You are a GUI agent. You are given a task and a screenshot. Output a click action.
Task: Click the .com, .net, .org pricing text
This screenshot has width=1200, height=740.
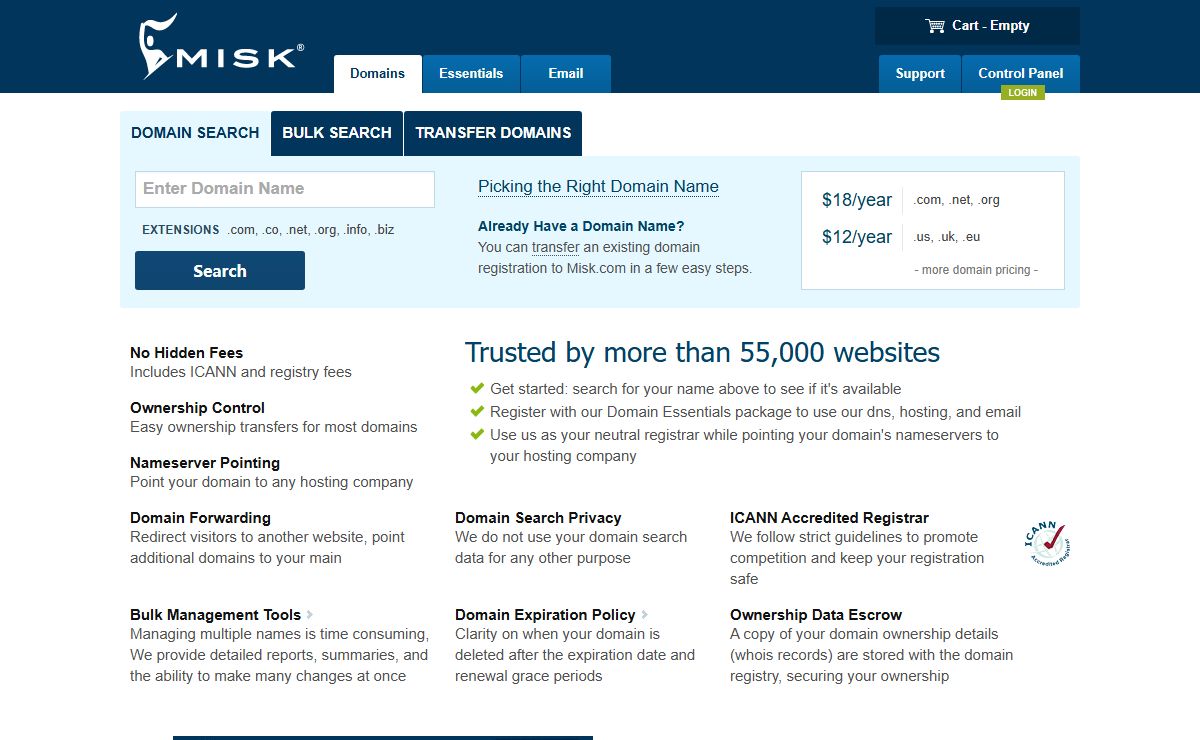coord(957,200)
